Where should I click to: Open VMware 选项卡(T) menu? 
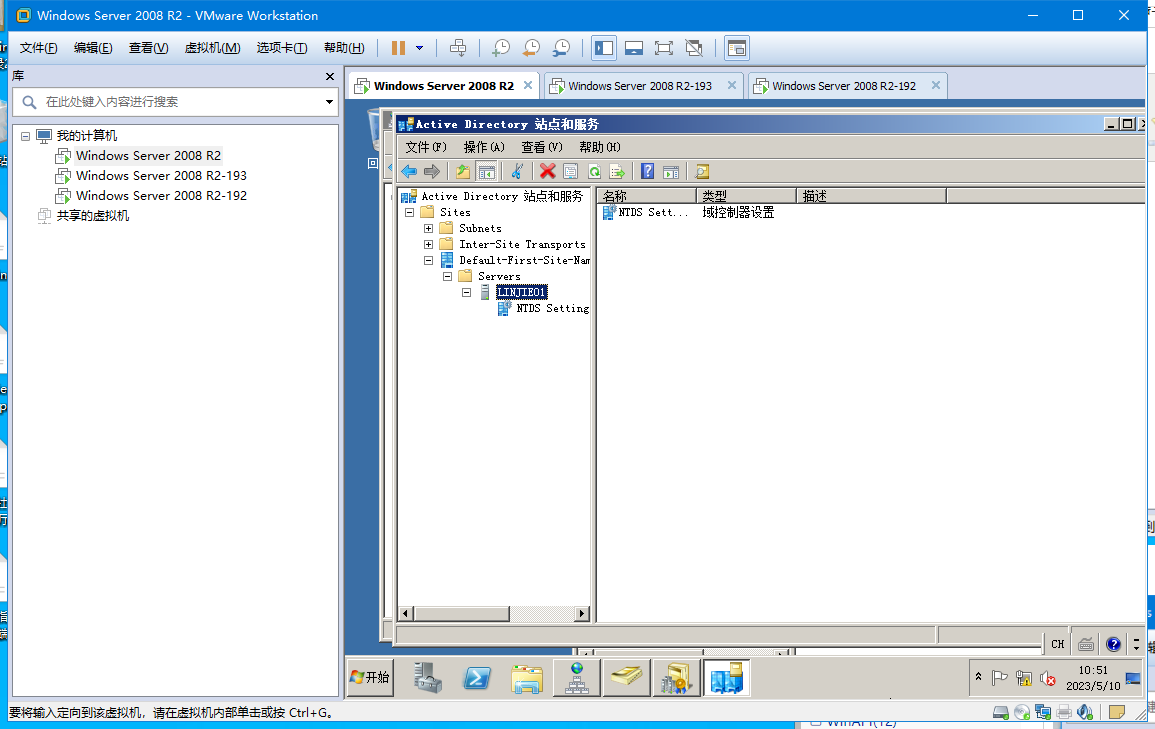282,48
